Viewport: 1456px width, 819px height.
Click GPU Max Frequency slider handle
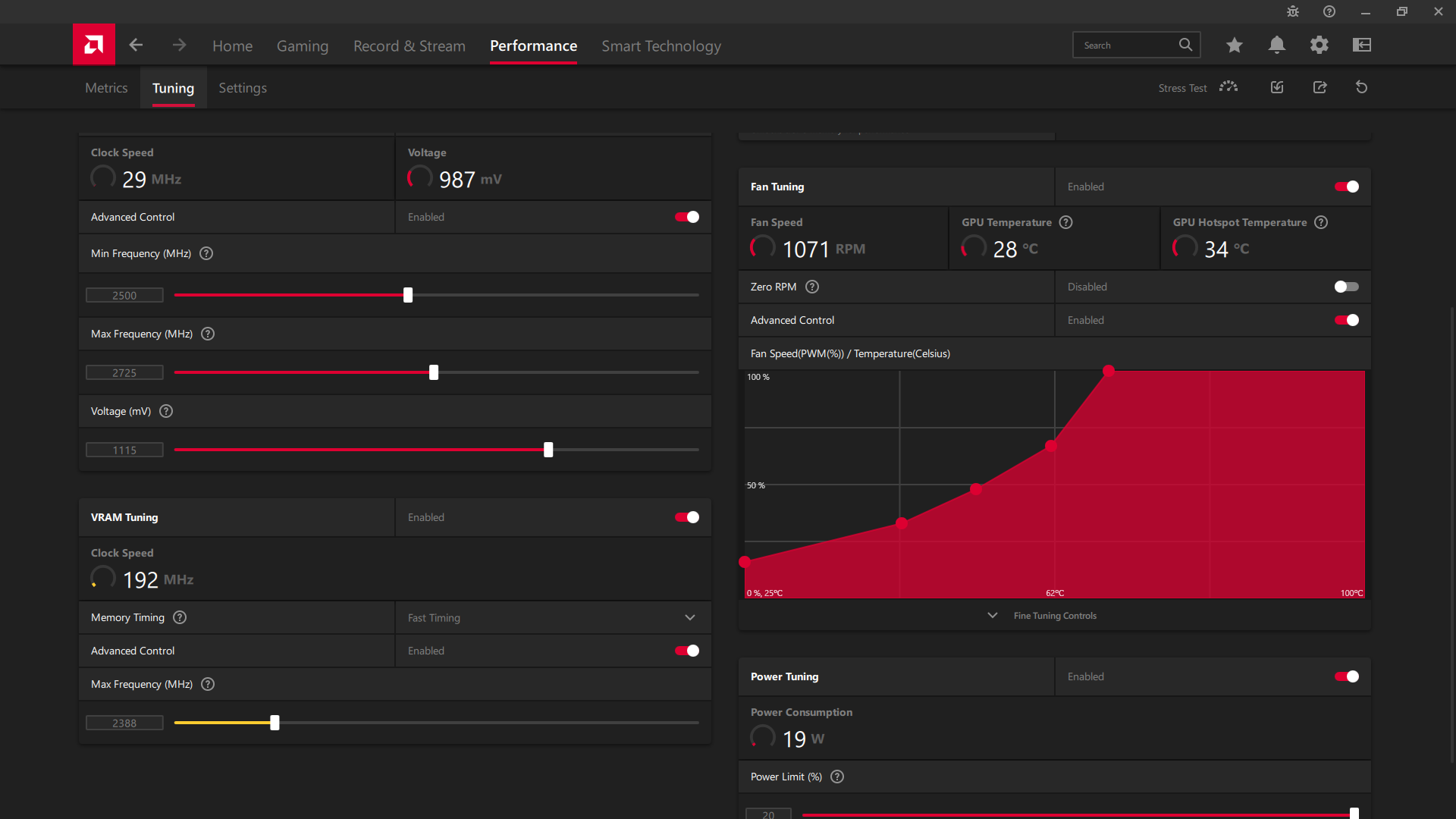[434, 372]
